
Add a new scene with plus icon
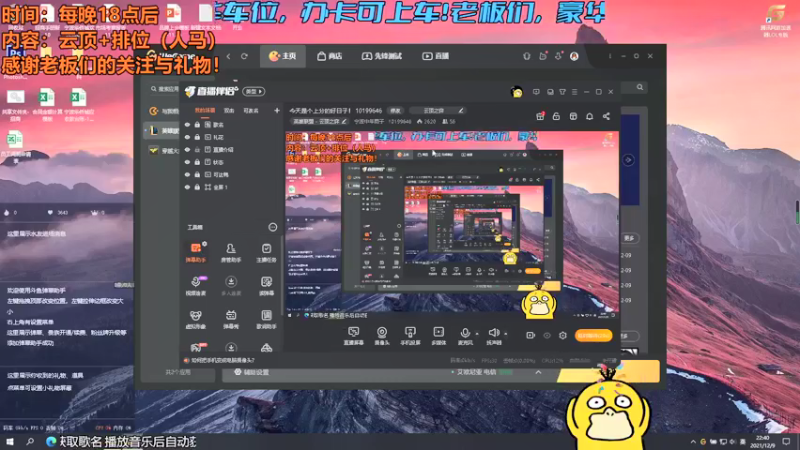(277, 110)
